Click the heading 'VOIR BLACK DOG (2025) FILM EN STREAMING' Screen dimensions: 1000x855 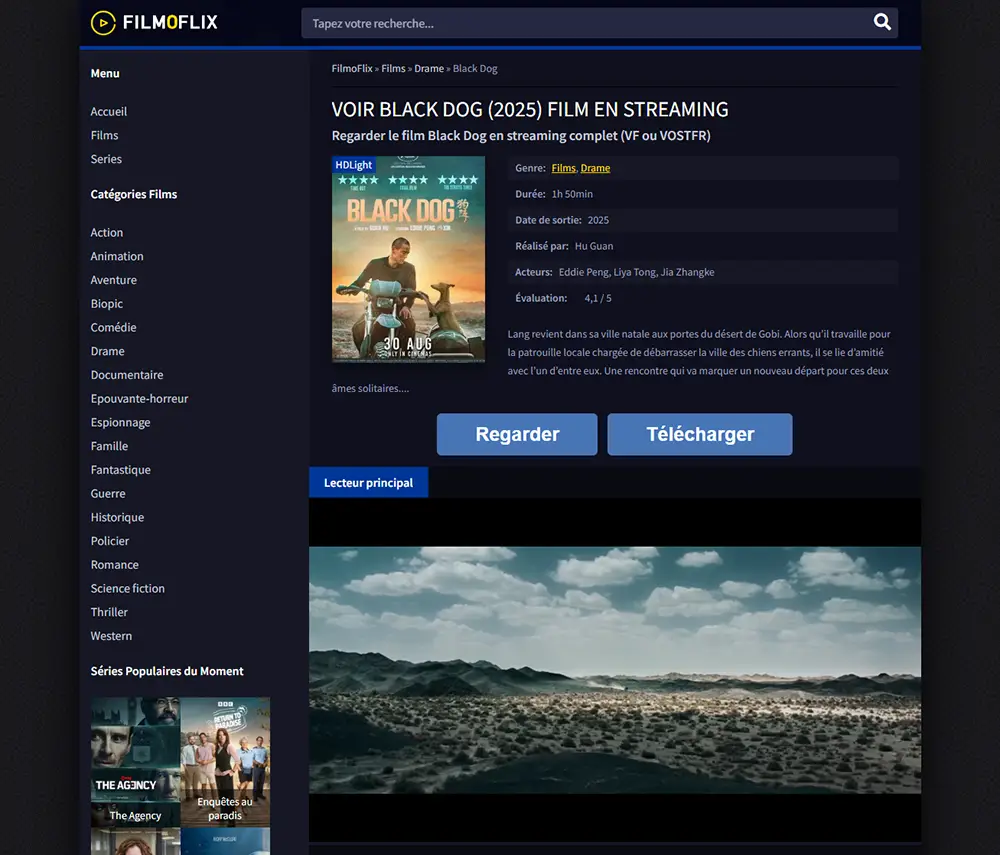tap(530, 110)
